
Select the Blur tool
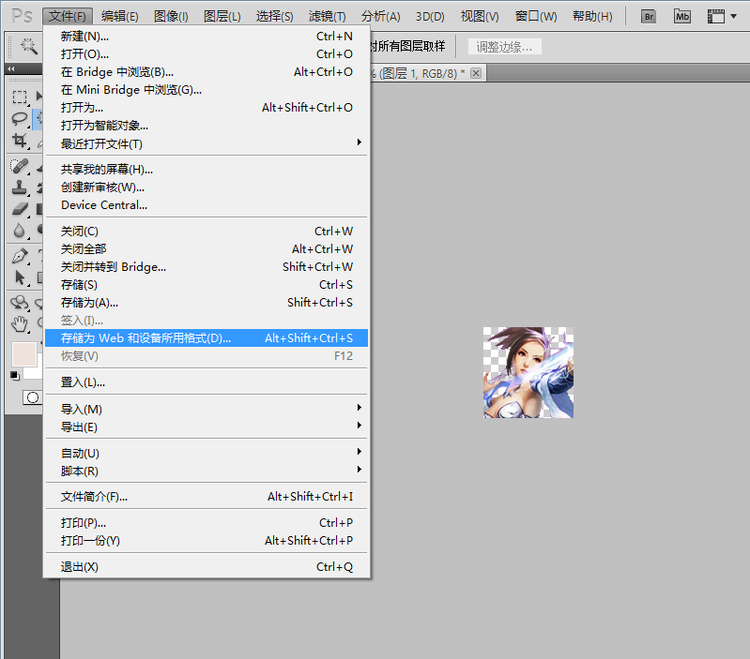click(20, 231)
